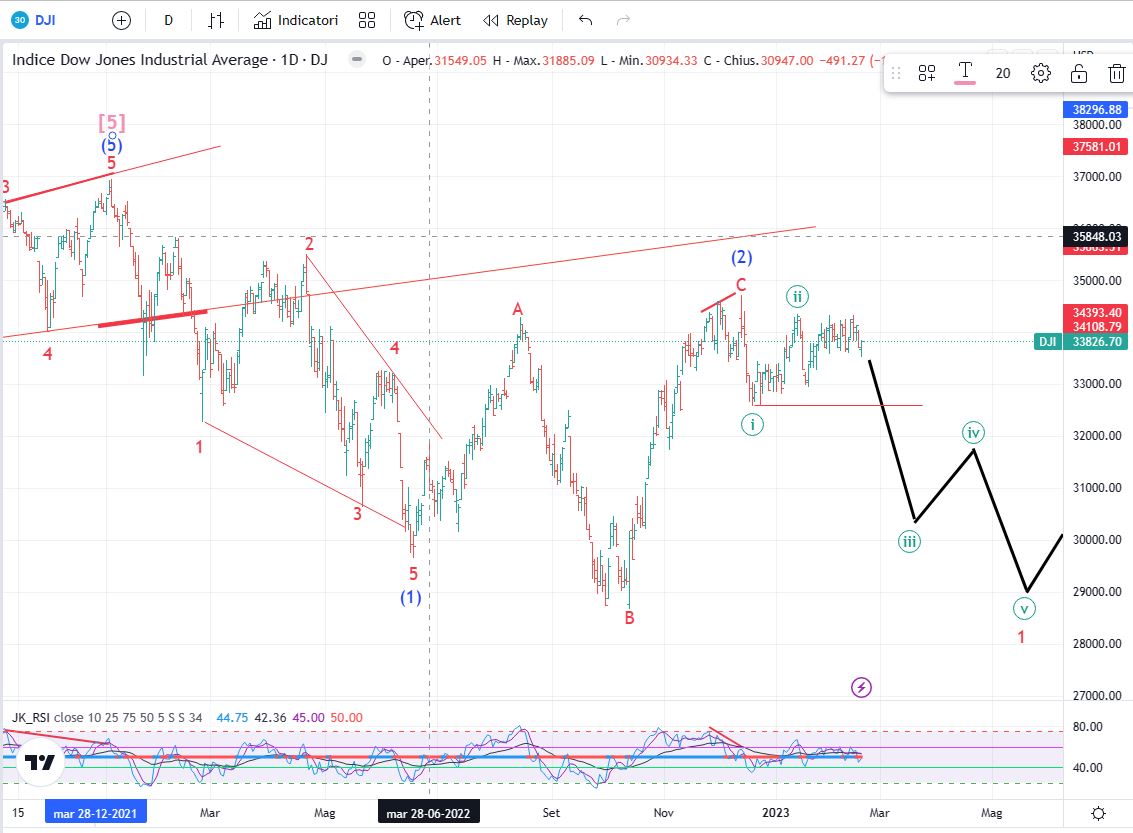Click the high value 31885.09
The image size is (1133, 833).
point(568,61)
